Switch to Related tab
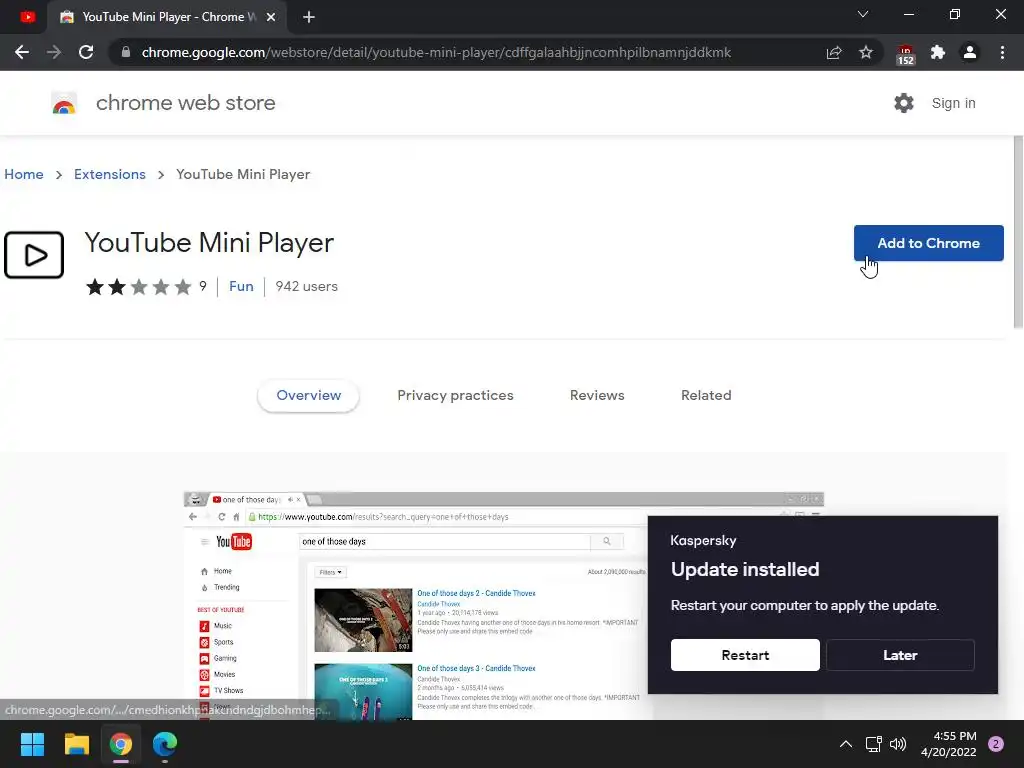This screenshot has width=1024, height=768. 706,395
